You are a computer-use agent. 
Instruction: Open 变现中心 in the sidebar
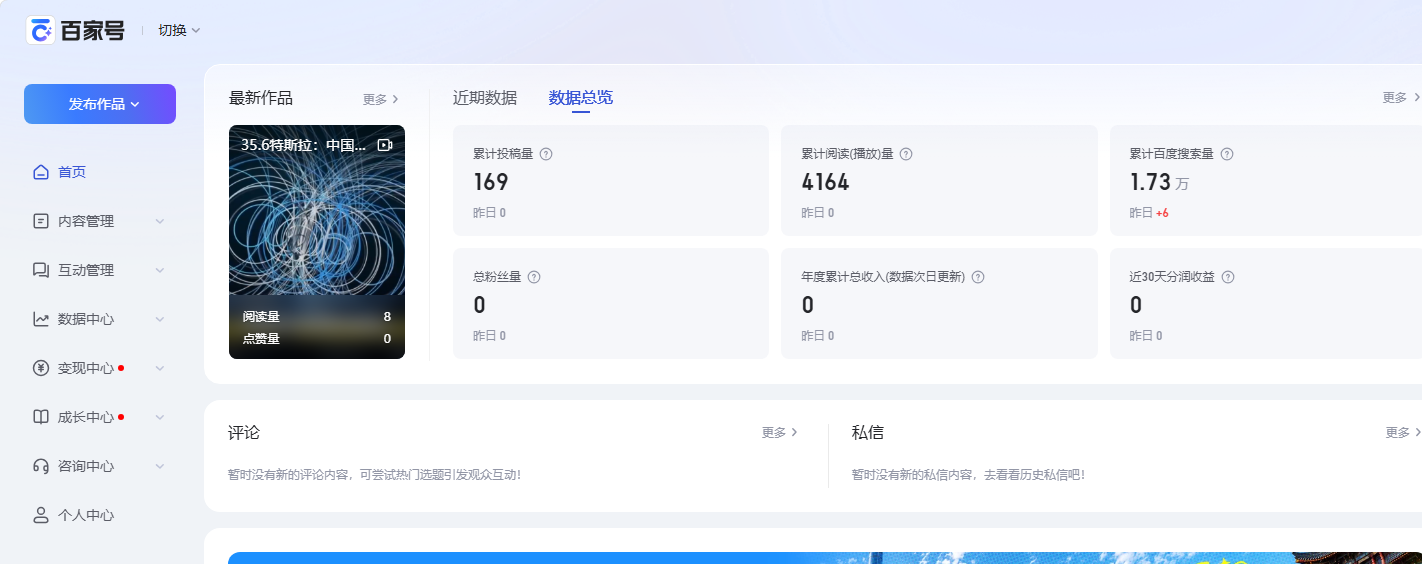[x=86, y=368]
